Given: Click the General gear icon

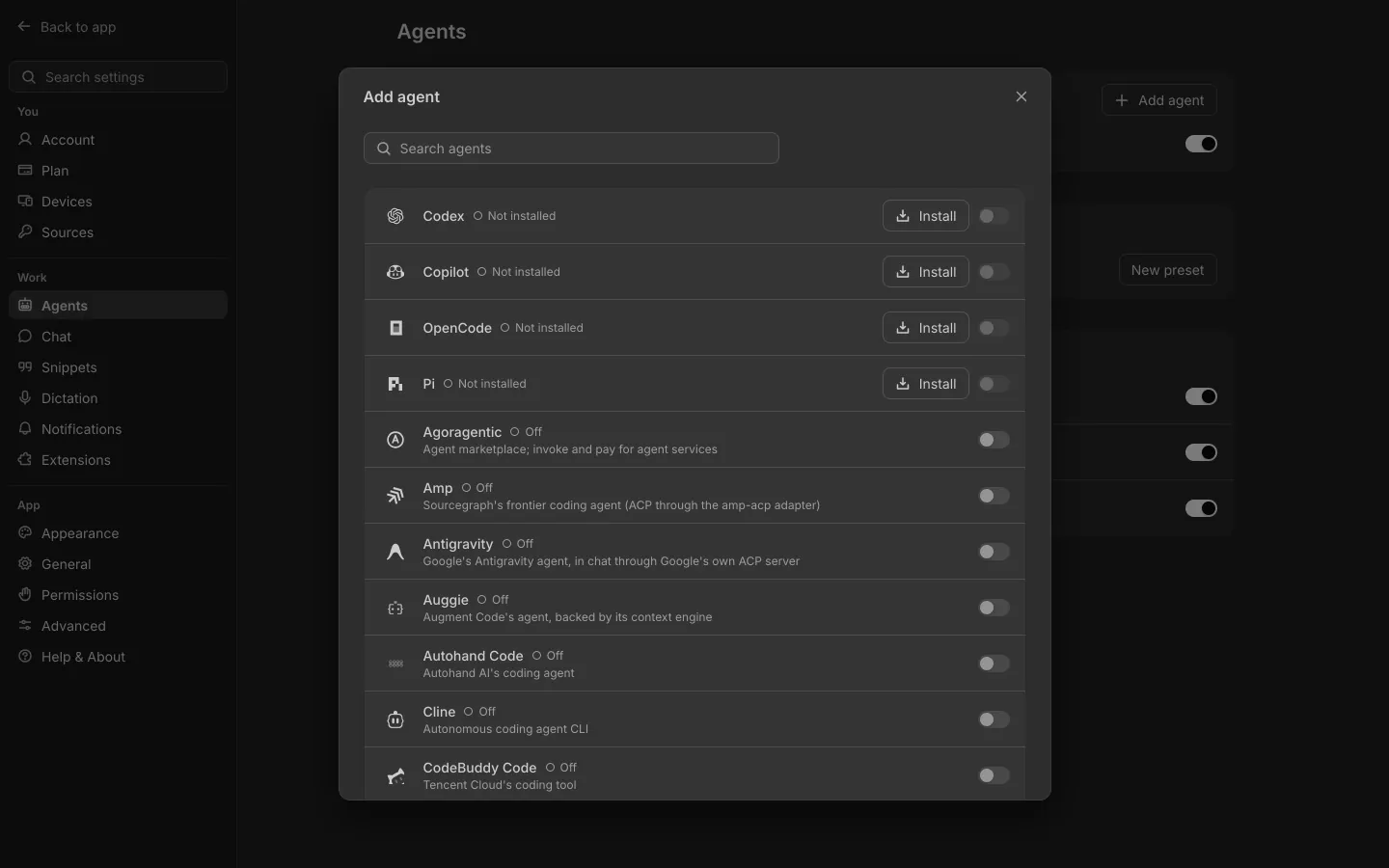Looking at the screenshot, I should 25,564.
